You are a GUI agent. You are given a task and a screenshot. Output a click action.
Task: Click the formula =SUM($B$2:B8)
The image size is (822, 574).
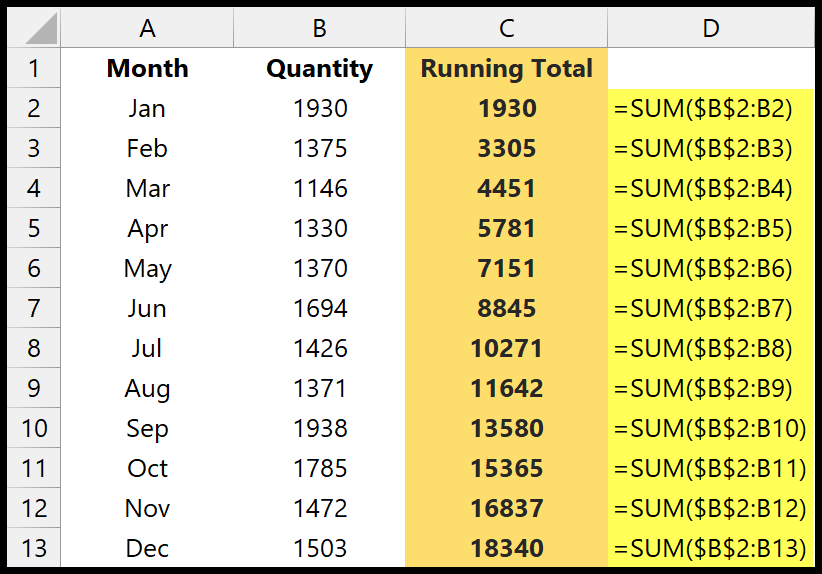click(x=711, y=348)
